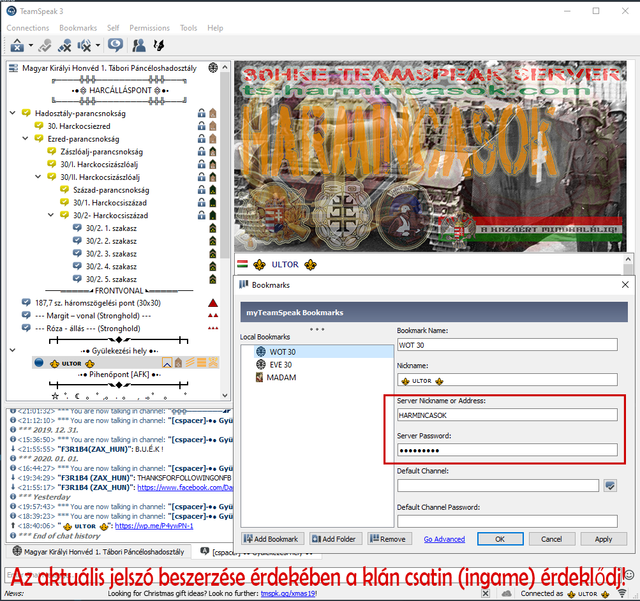640x601 pixels.
Task: Click channel tree scrollbar up arrow
Action: pos(225,67)
